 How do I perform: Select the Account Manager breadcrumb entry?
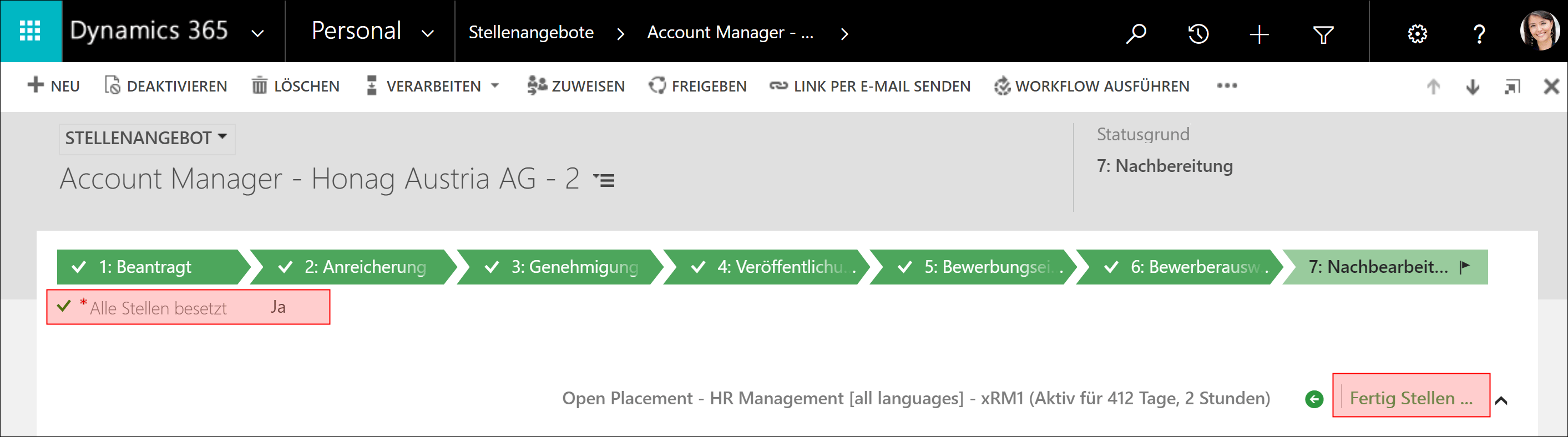click(x=730, y=32)
